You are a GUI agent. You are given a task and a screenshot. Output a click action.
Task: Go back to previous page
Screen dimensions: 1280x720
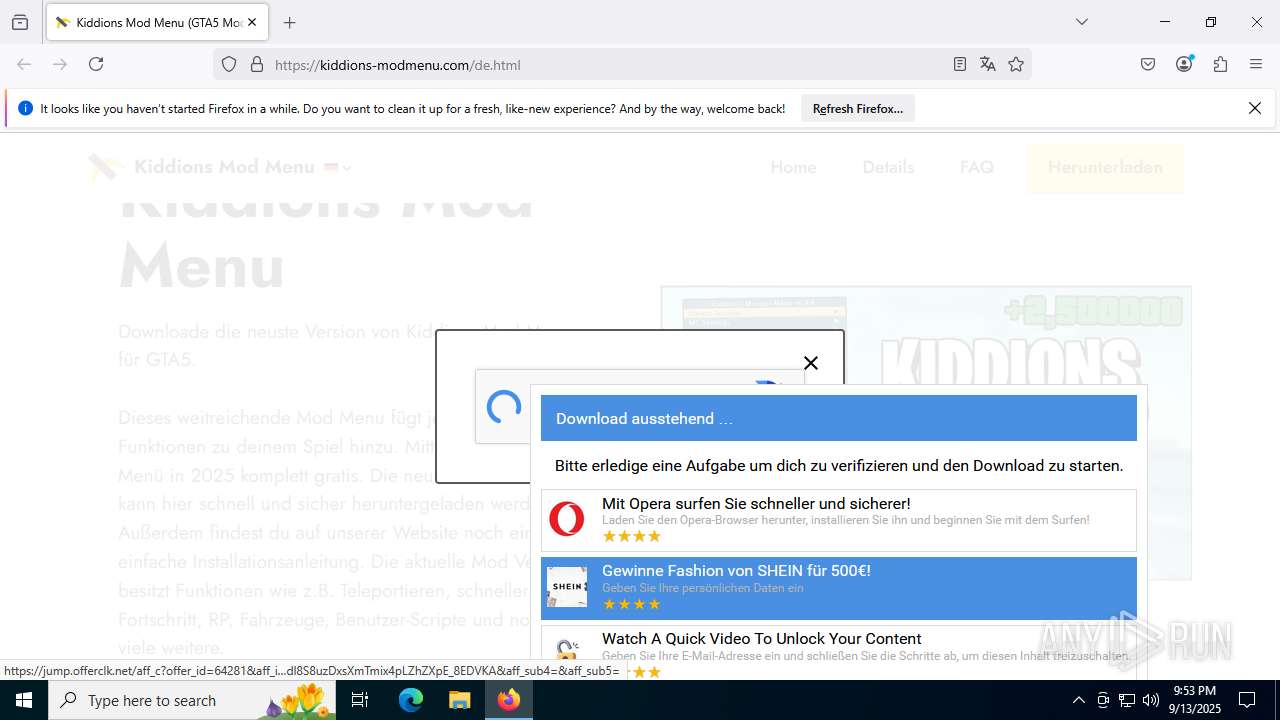(x=24, y=64)
